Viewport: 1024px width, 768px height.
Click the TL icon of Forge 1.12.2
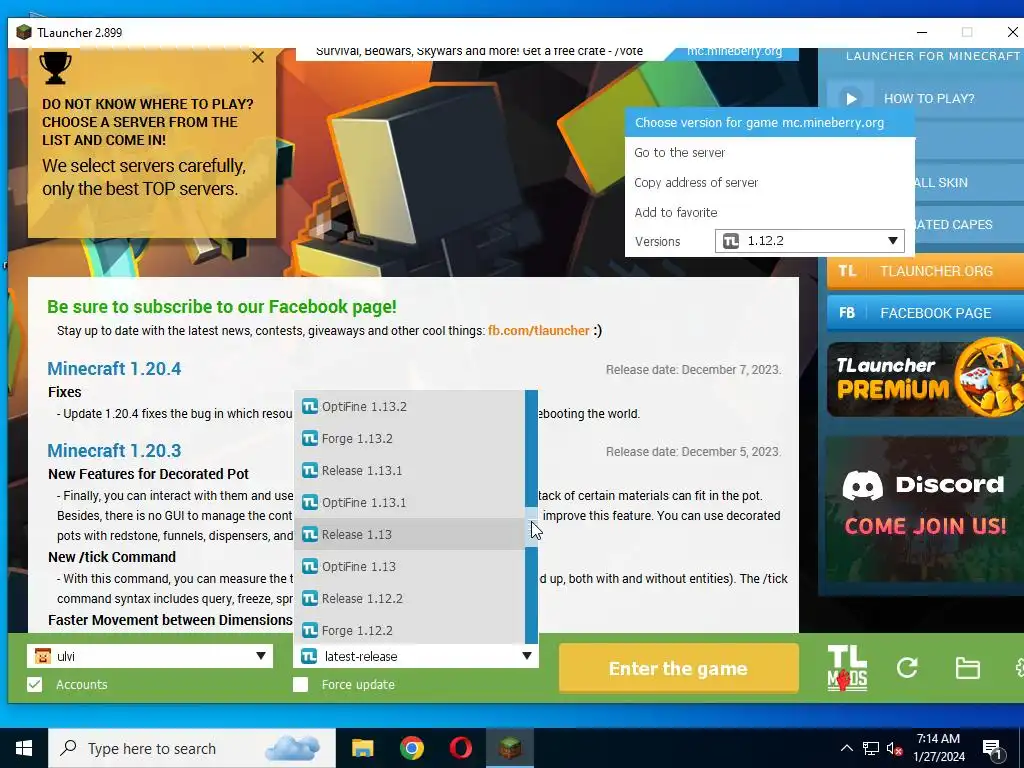click(310, 630)
